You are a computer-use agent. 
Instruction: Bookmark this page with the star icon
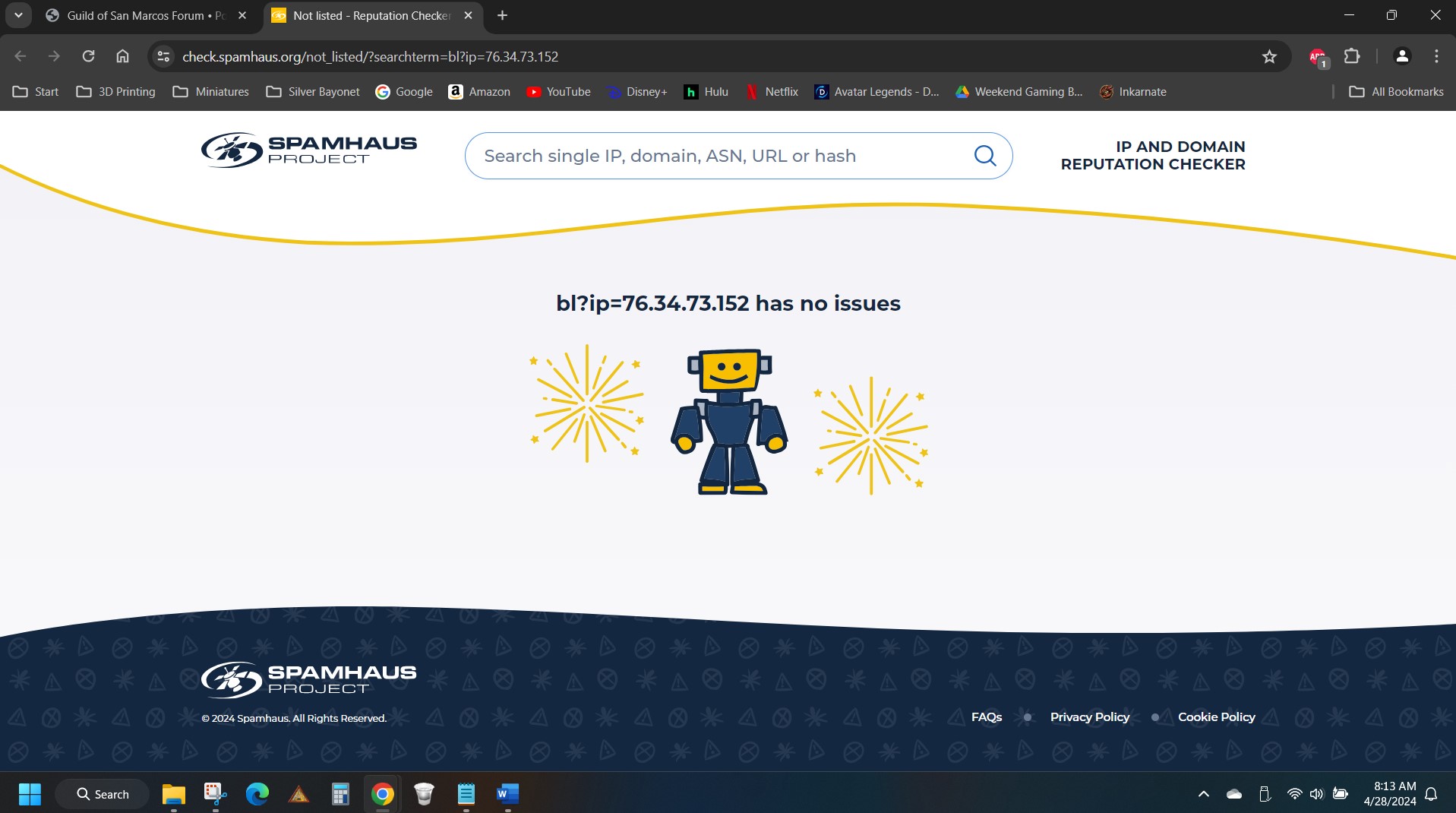tap(1268, 56)
